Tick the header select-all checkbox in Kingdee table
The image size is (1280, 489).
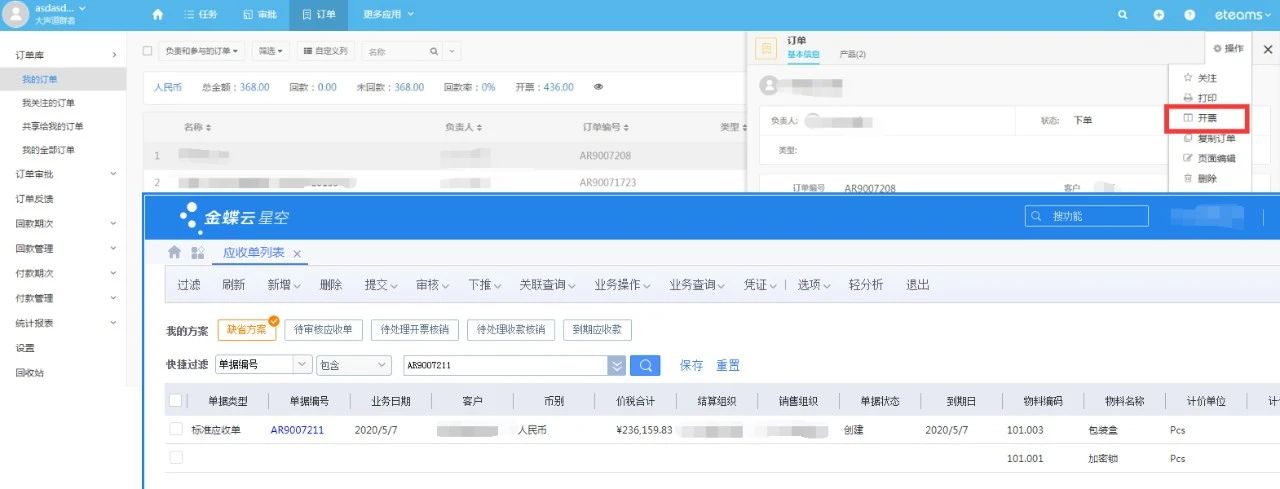click(x=176, y=401)
